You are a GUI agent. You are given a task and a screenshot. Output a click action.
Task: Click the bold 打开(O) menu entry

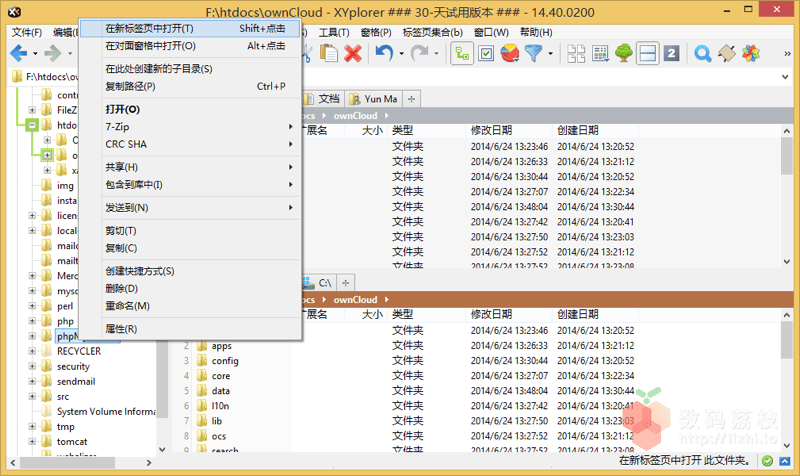[x=190, y=109]
